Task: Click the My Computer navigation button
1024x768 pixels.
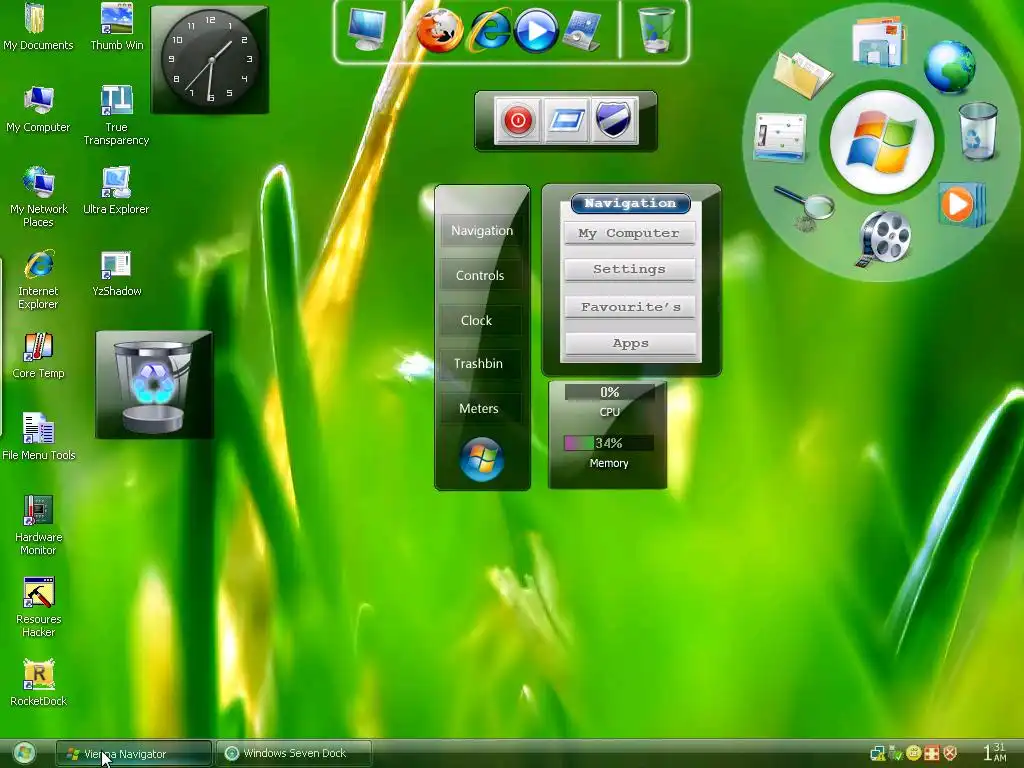Action: click(x=630, y=233)
